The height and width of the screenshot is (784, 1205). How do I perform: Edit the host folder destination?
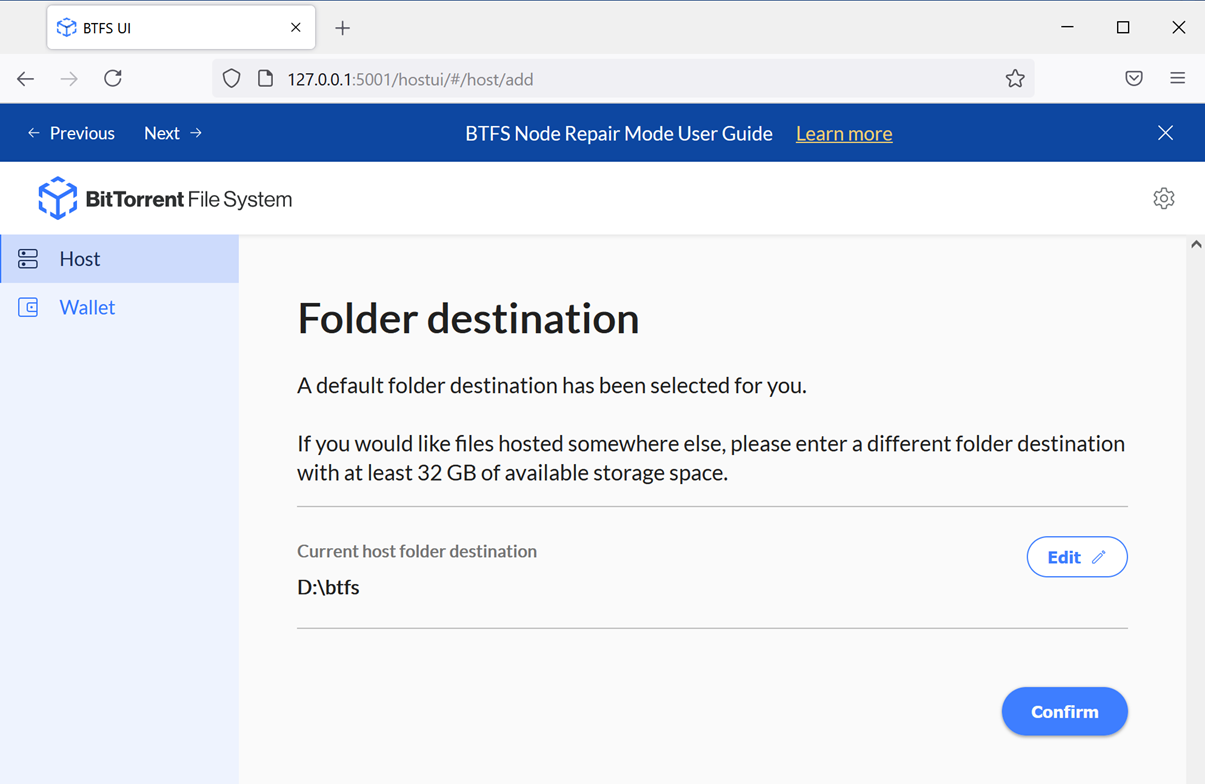coord(1077,557)
